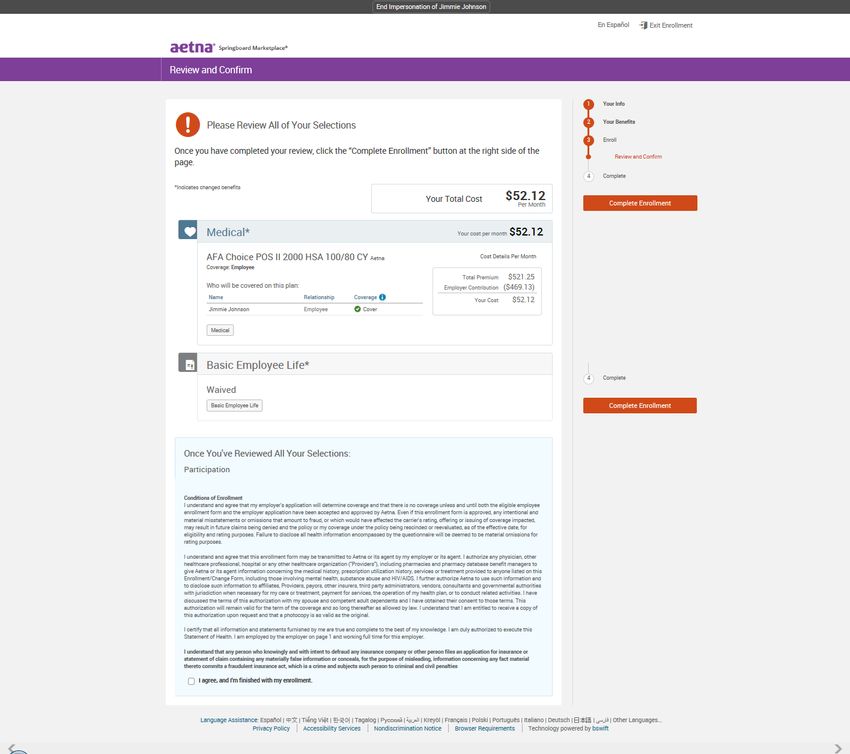This screenshot has height=754, width=850.
Task: Click the Employer Contribution value ($469.13)
Action: [x=519, y=287]
